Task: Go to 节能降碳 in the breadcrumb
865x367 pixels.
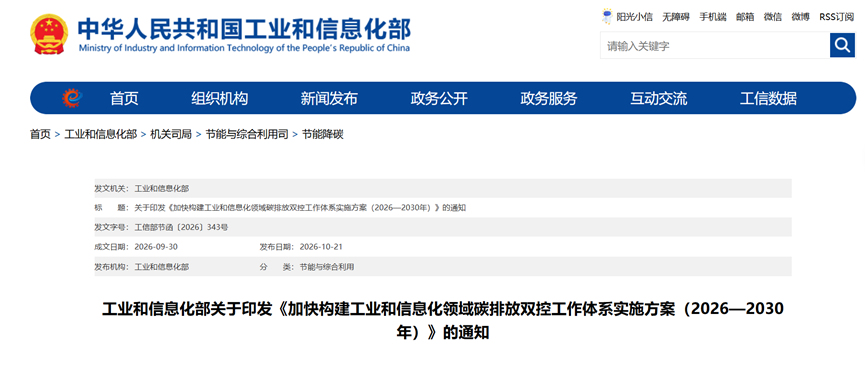Action: click(323, 134)
